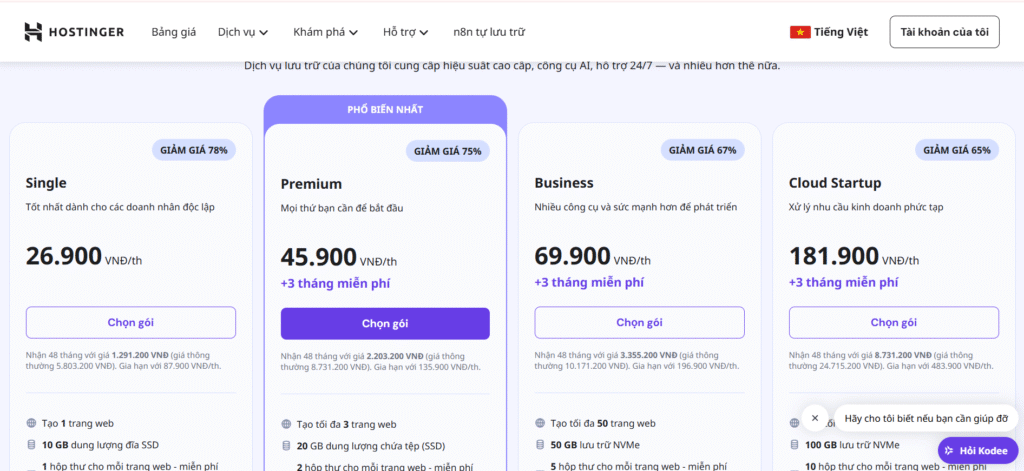Expand the Hỗ trợ dropdown menu
This screenshot has width=1024, height=471.
click(405, 32)
